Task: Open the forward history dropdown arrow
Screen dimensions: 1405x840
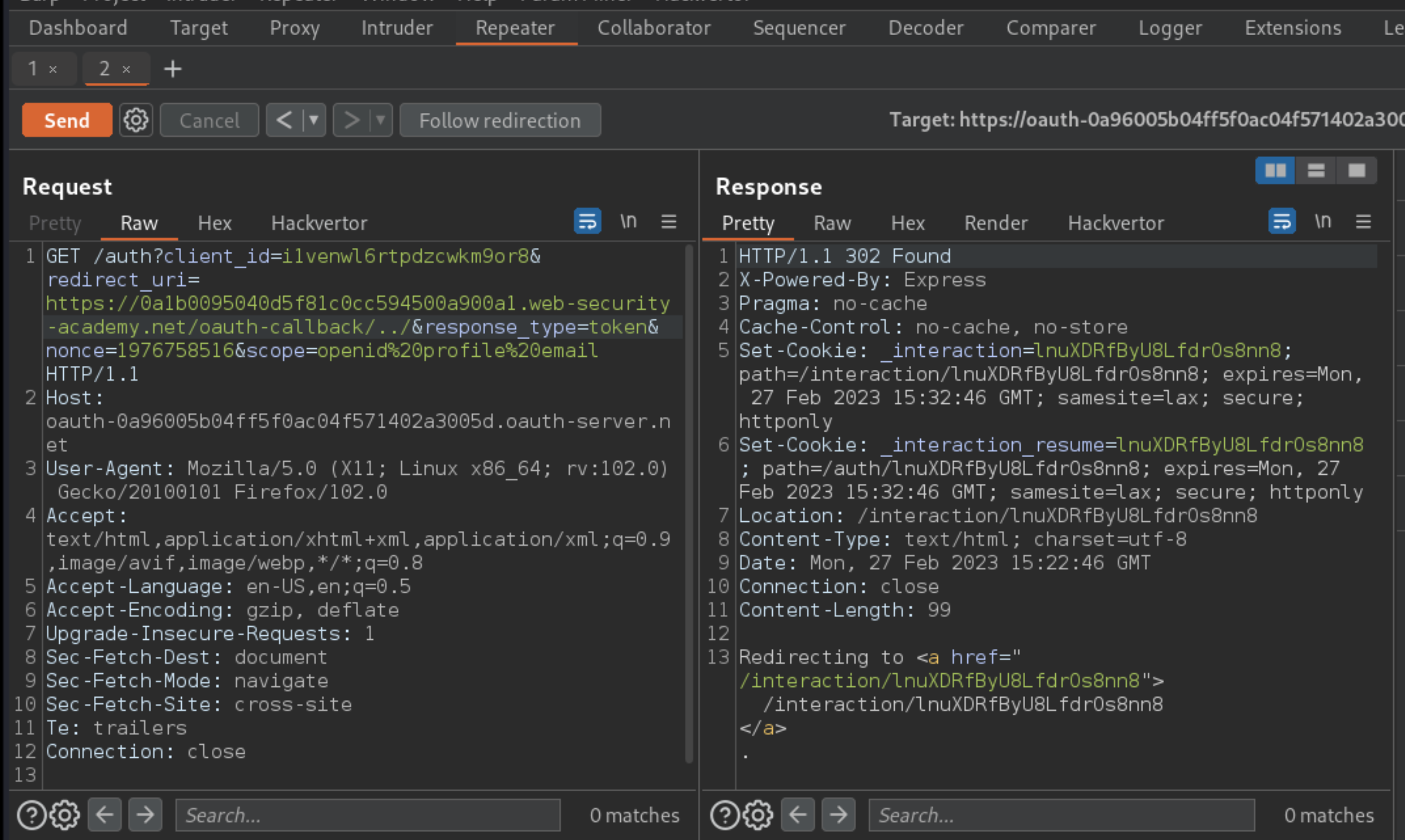Action: click(x=381, y=120)
